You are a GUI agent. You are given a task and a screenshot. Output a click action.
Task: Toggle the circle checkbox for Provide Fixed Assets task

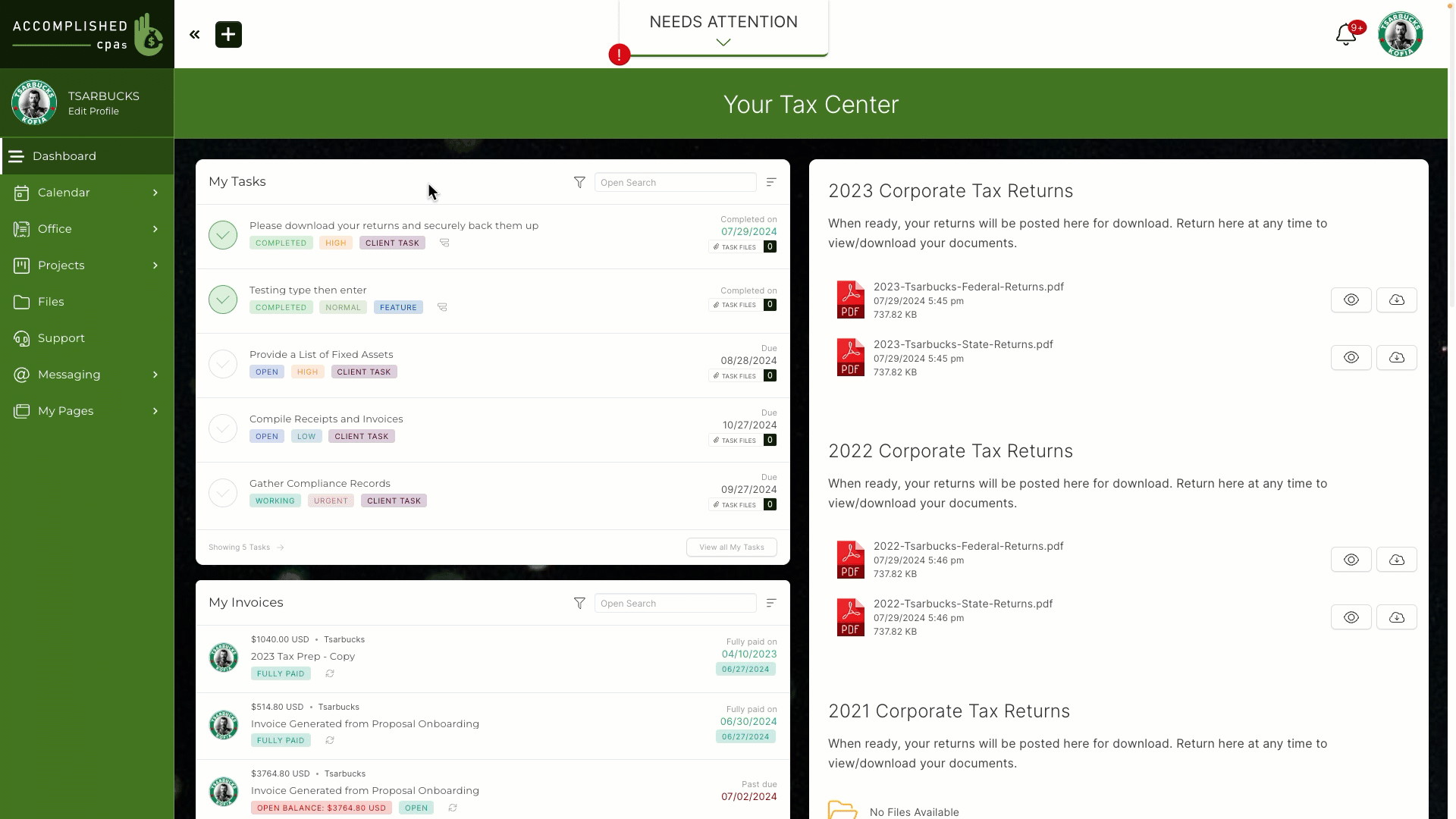[222, 363]
